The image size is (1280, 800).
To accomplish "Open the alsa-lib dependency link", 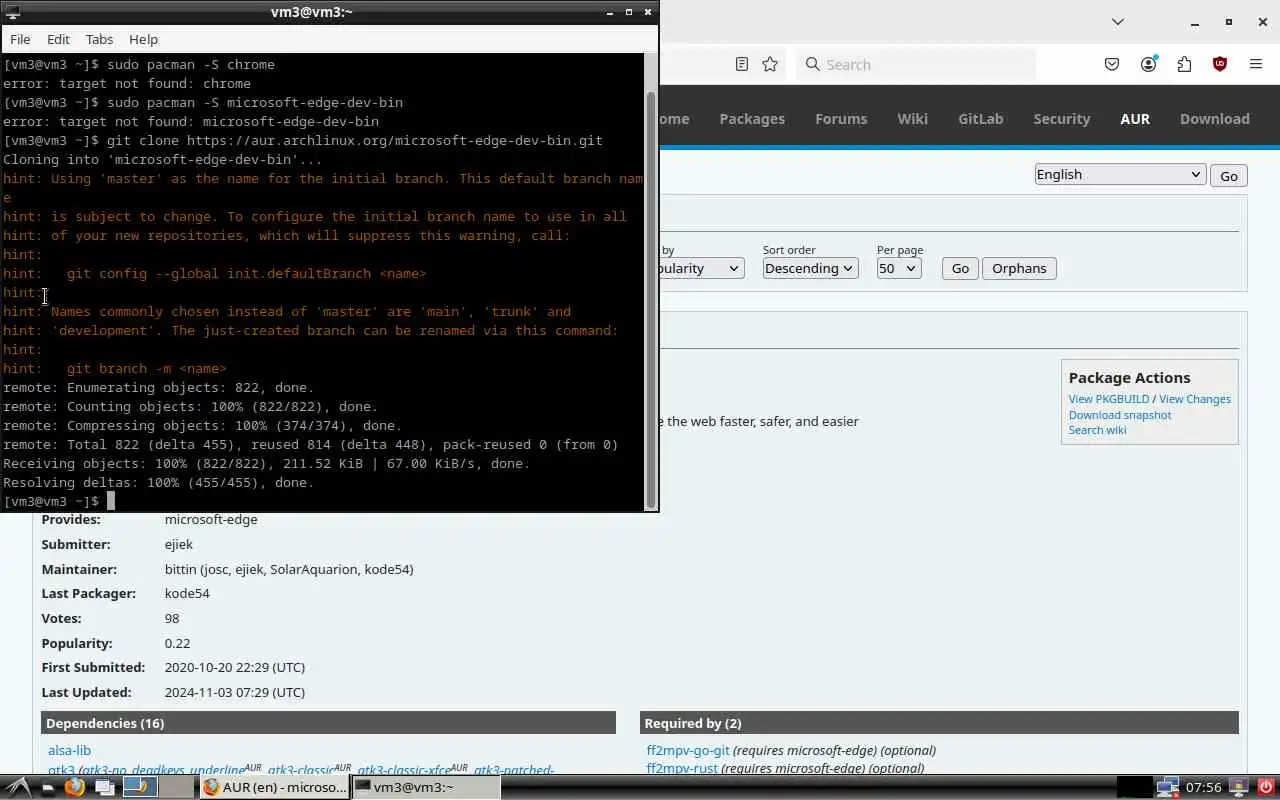I will 69,750.
